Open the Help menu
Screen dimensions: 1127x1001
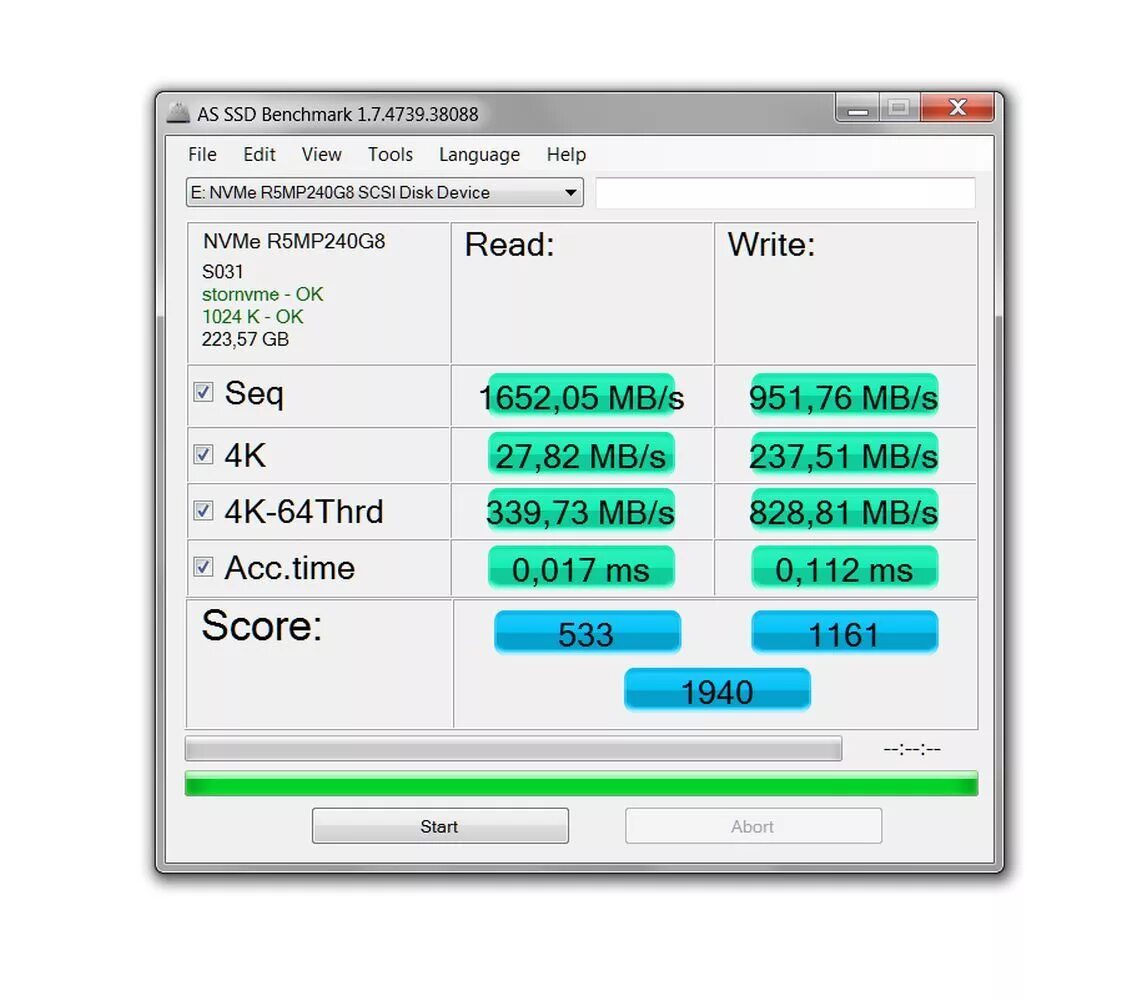pos(566,154)
